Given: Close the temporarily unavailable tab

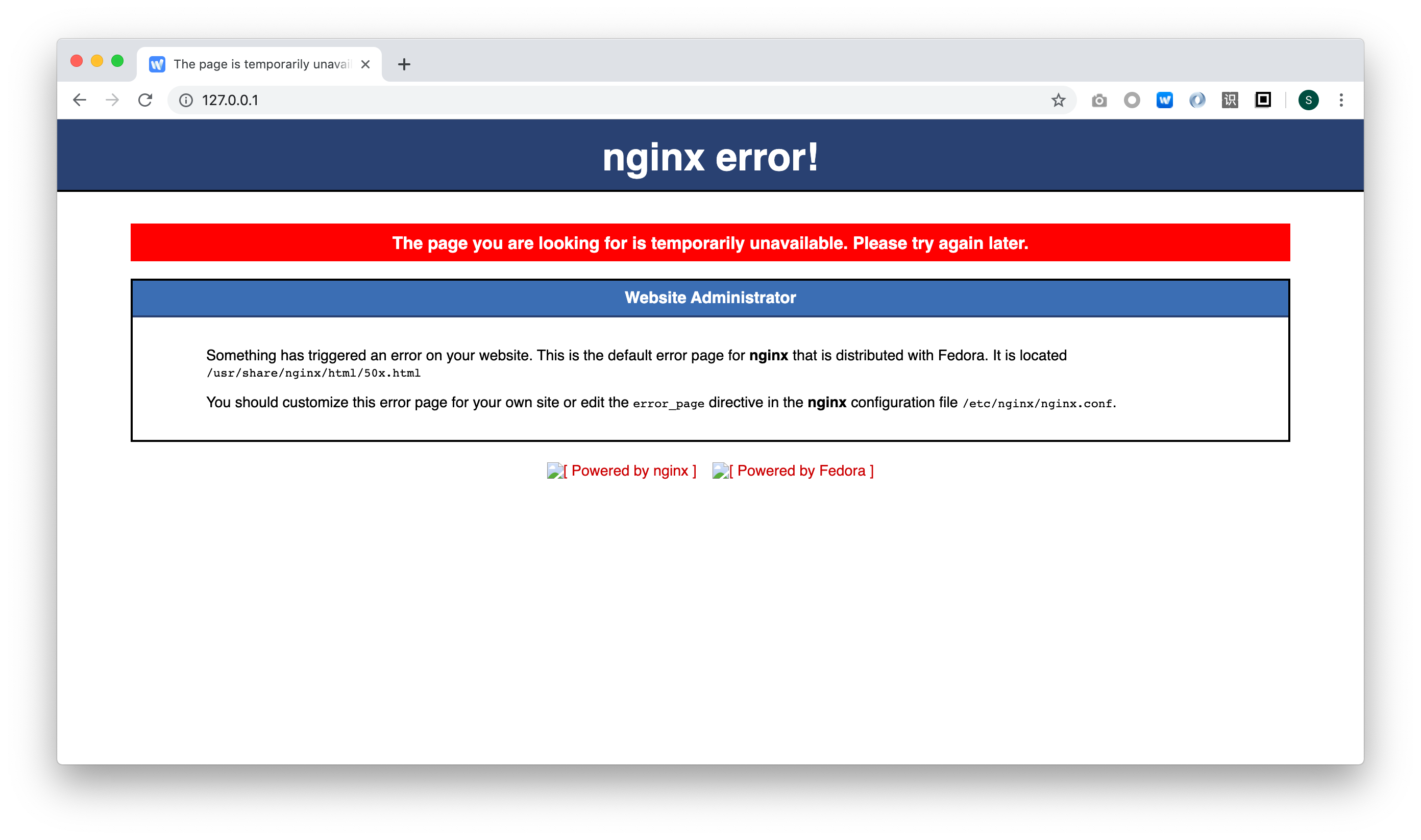Looking at the screenshot, I should [x=366, y=64].
